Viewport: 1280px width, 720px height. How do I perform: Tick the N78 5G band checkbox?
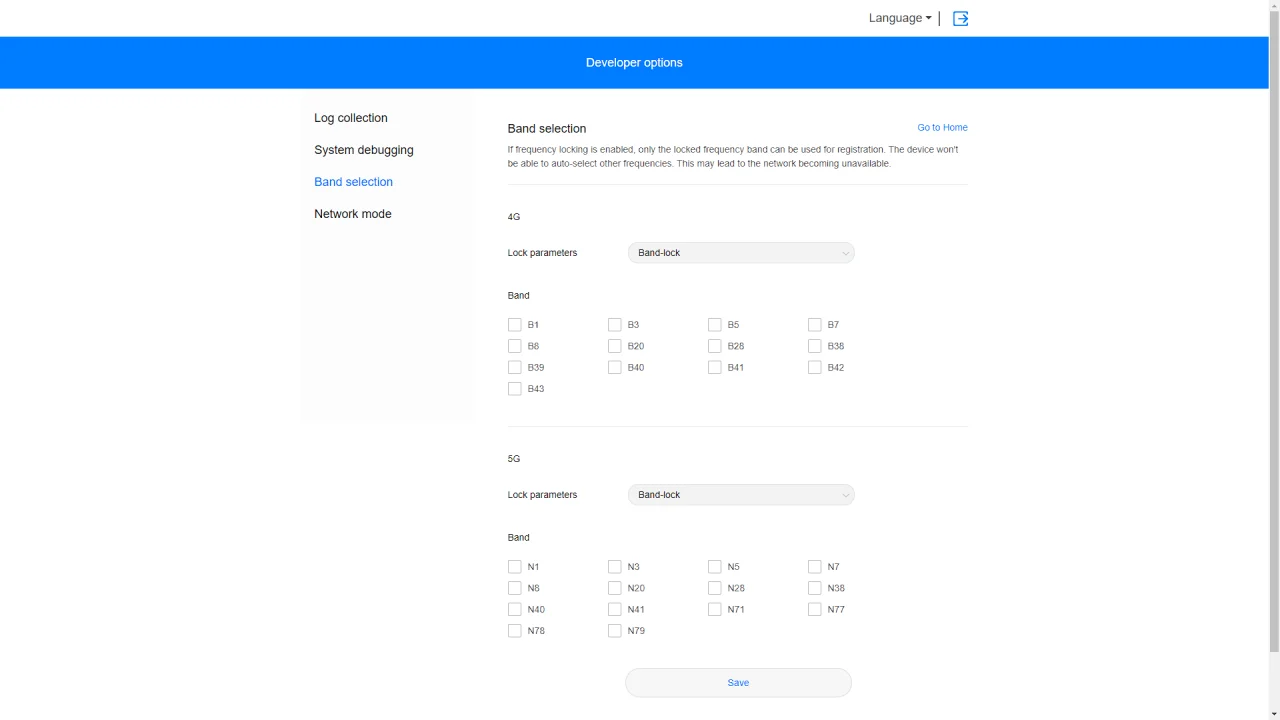pos(514,631)
